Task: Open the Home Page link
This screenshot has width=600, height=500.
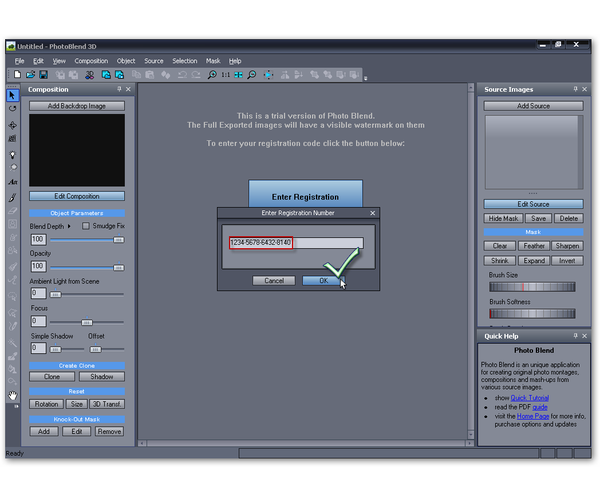Action: [533, 416]
